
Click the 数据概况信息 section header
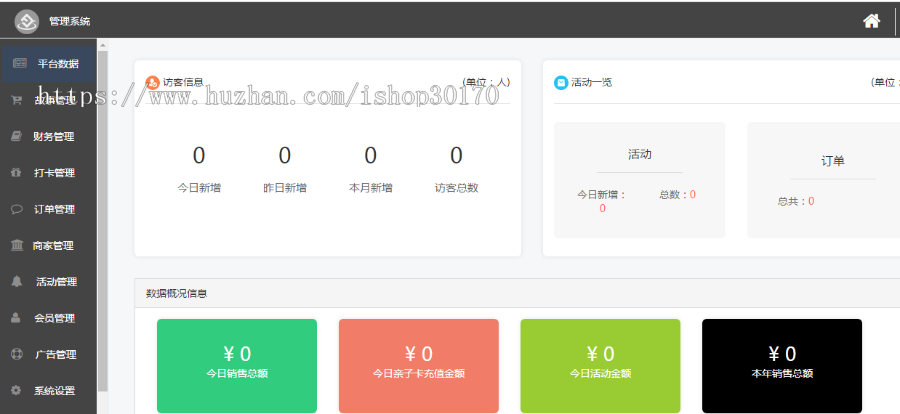click(x=176, y=293)
